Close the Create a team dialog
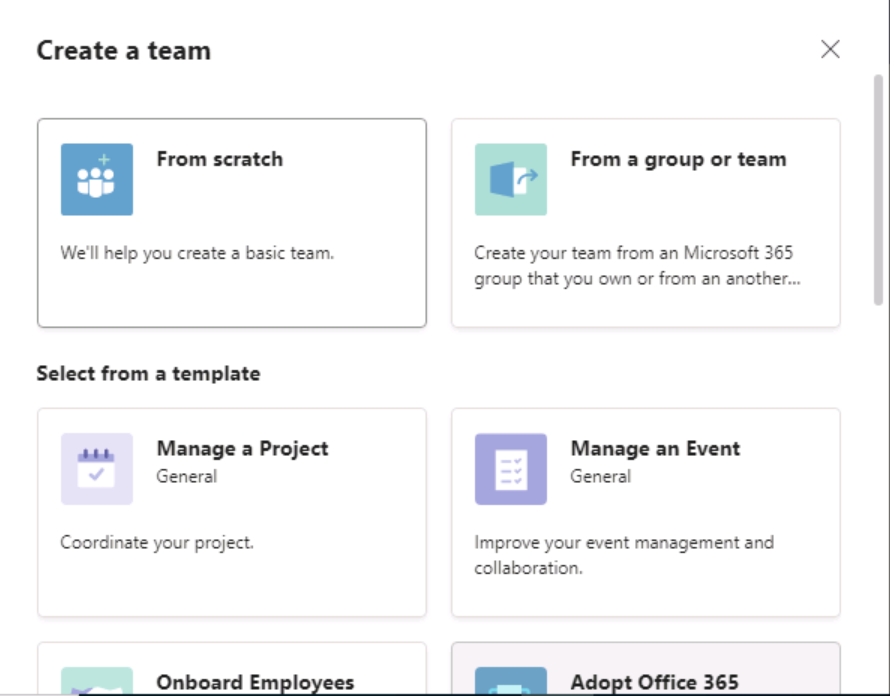Screen dimensions: 890x696 tap(830, 49)
